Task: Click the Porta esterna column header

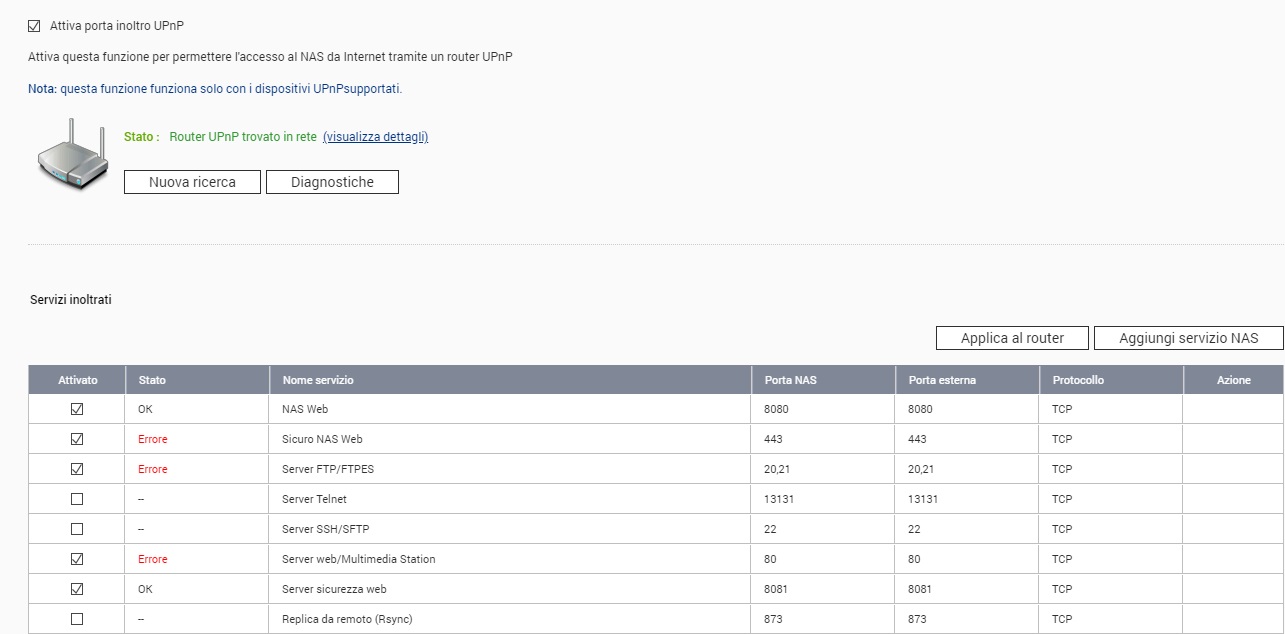Action: 942,380
